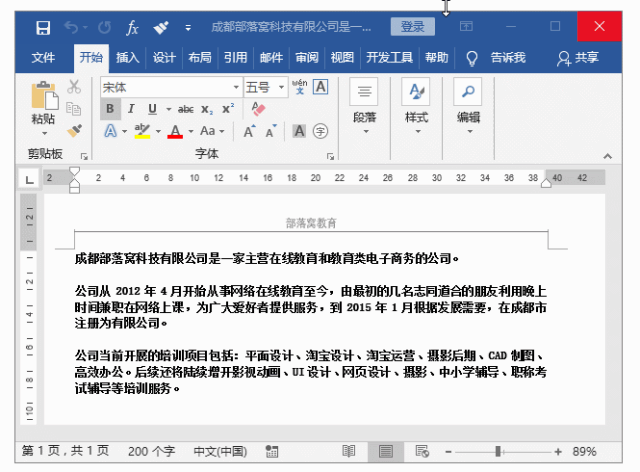
Task: Click the format painter icon in quick access toolbar
Action: pyautogui.click(x=161, y=27)
